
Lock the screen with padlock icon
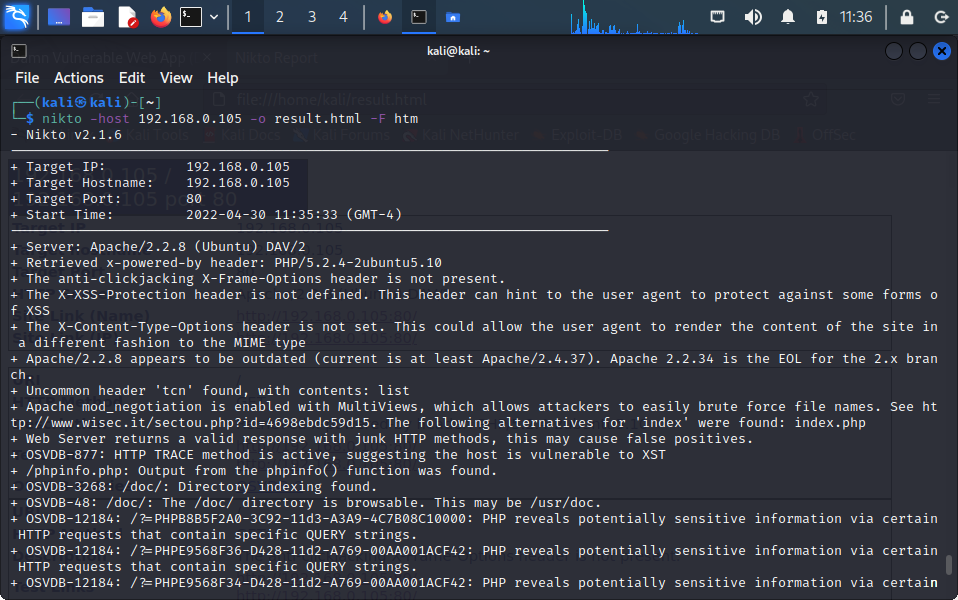907,16
